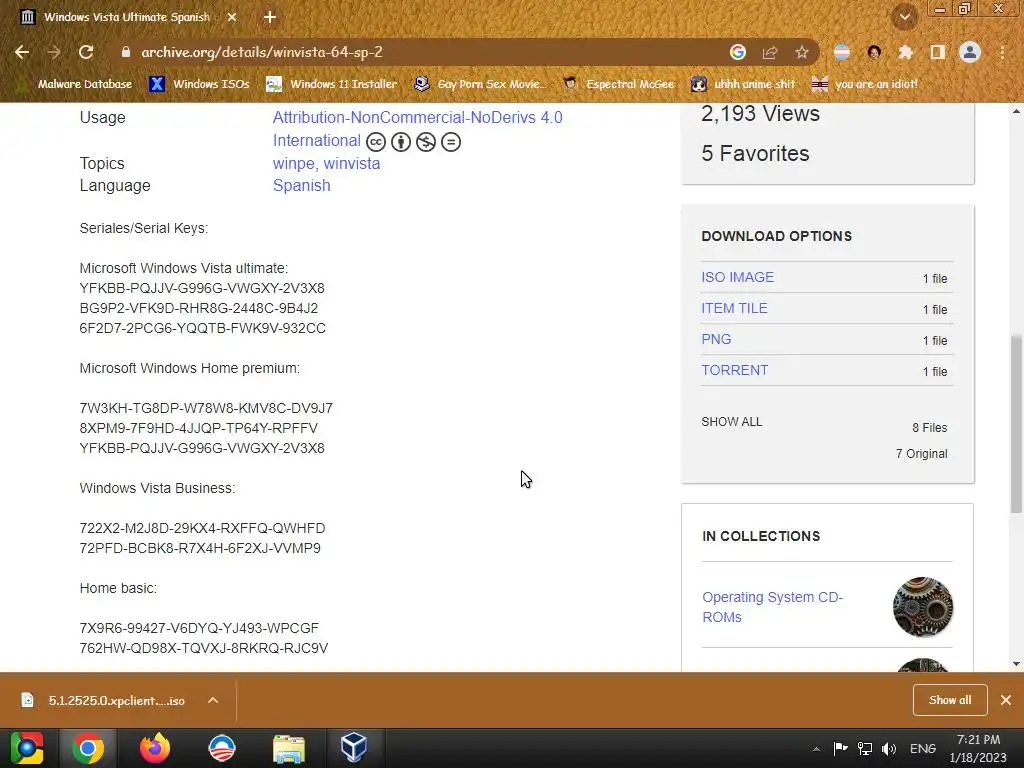
Task: Open a new browser tab
Action: (x=270, y=17)
